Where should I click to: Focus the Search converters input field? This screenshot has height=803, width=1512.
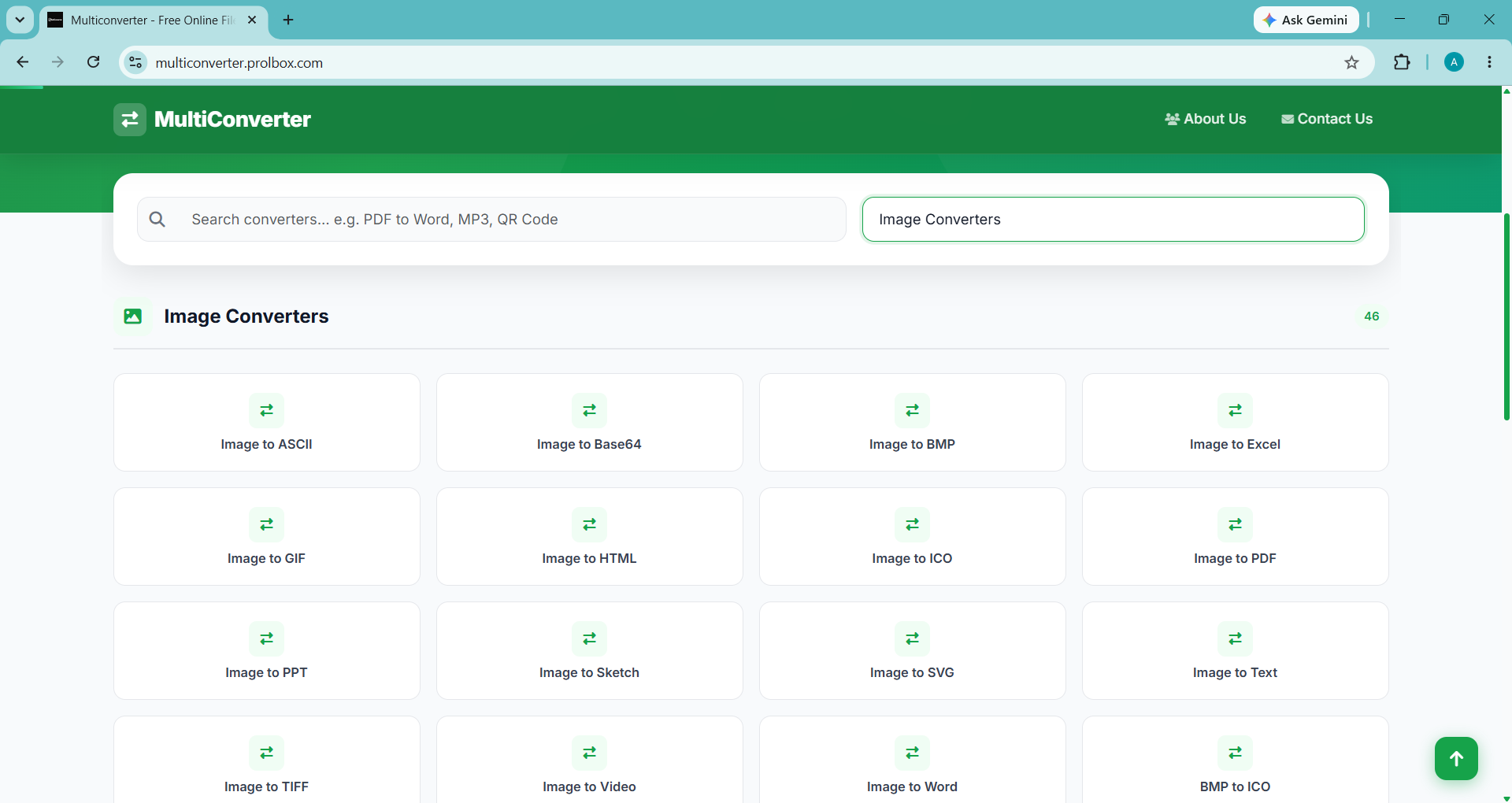point(492,220)
